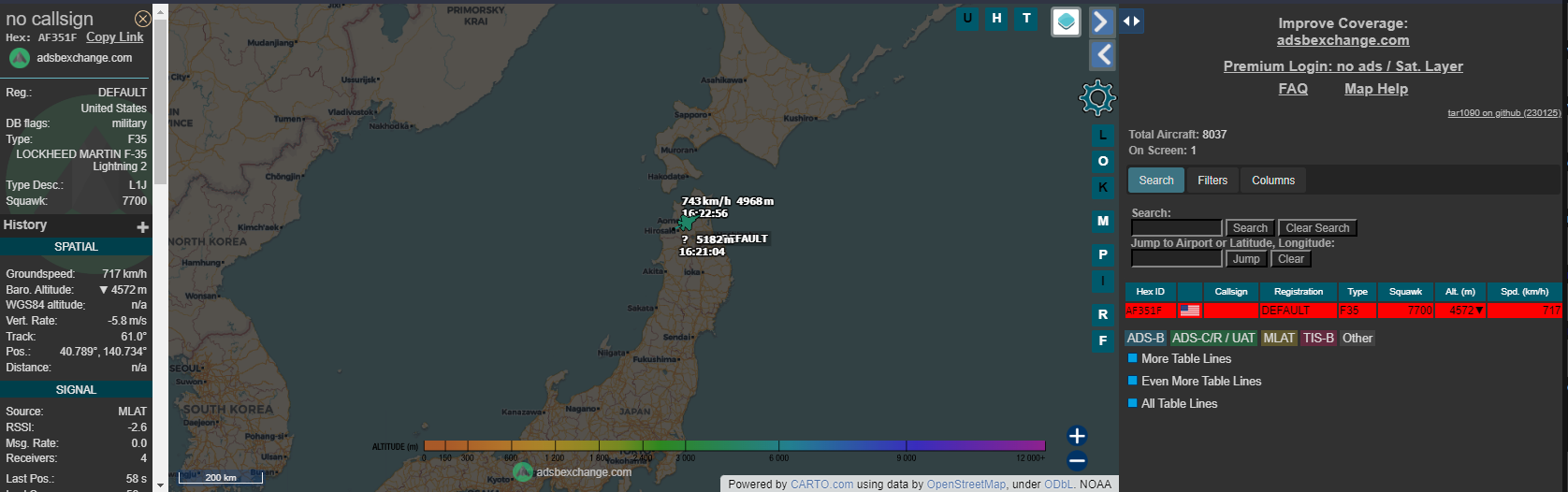Click the Search button

click(x=1250, y=228)
